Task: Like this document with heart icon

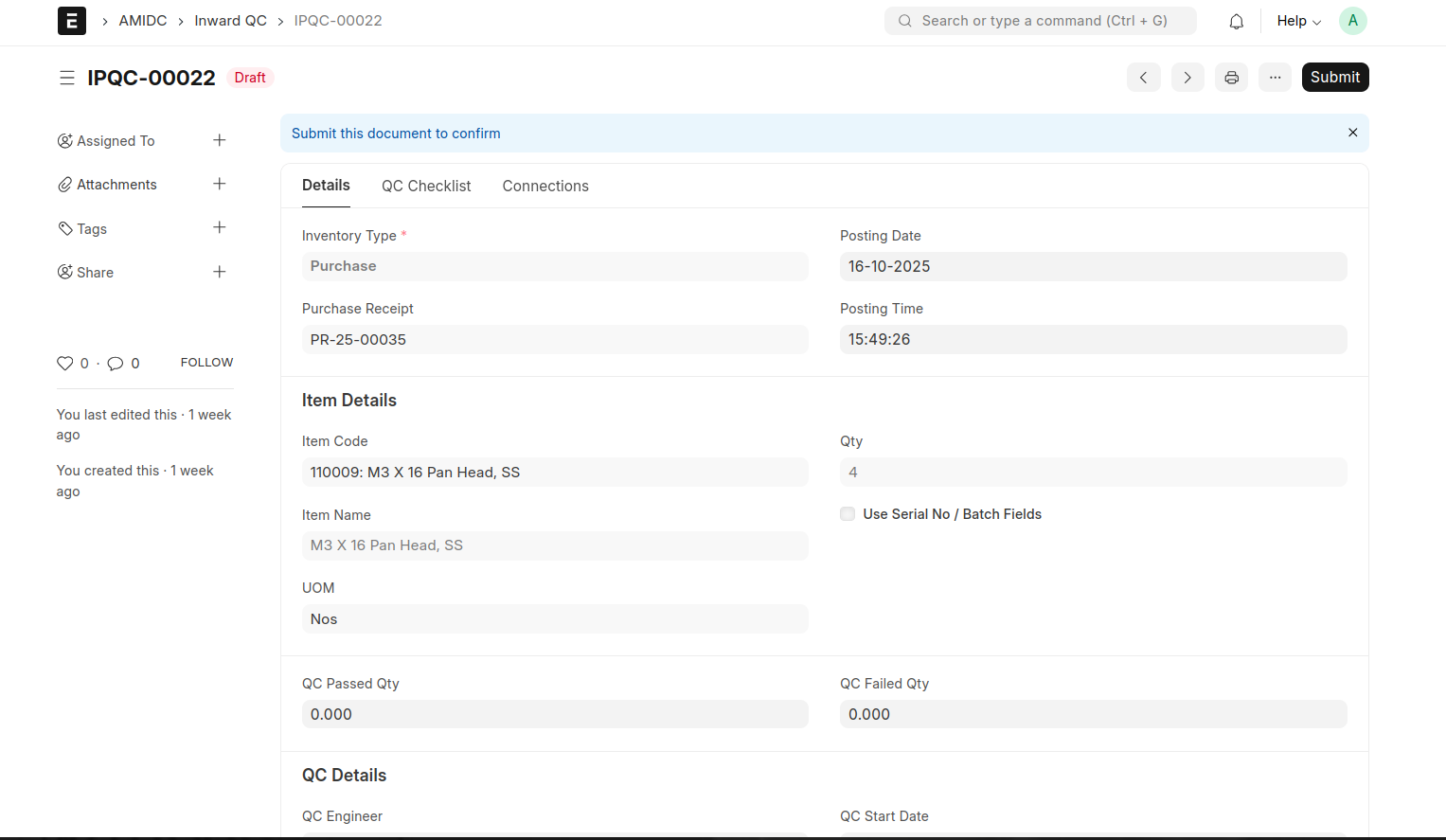Action: coord(65,364)
